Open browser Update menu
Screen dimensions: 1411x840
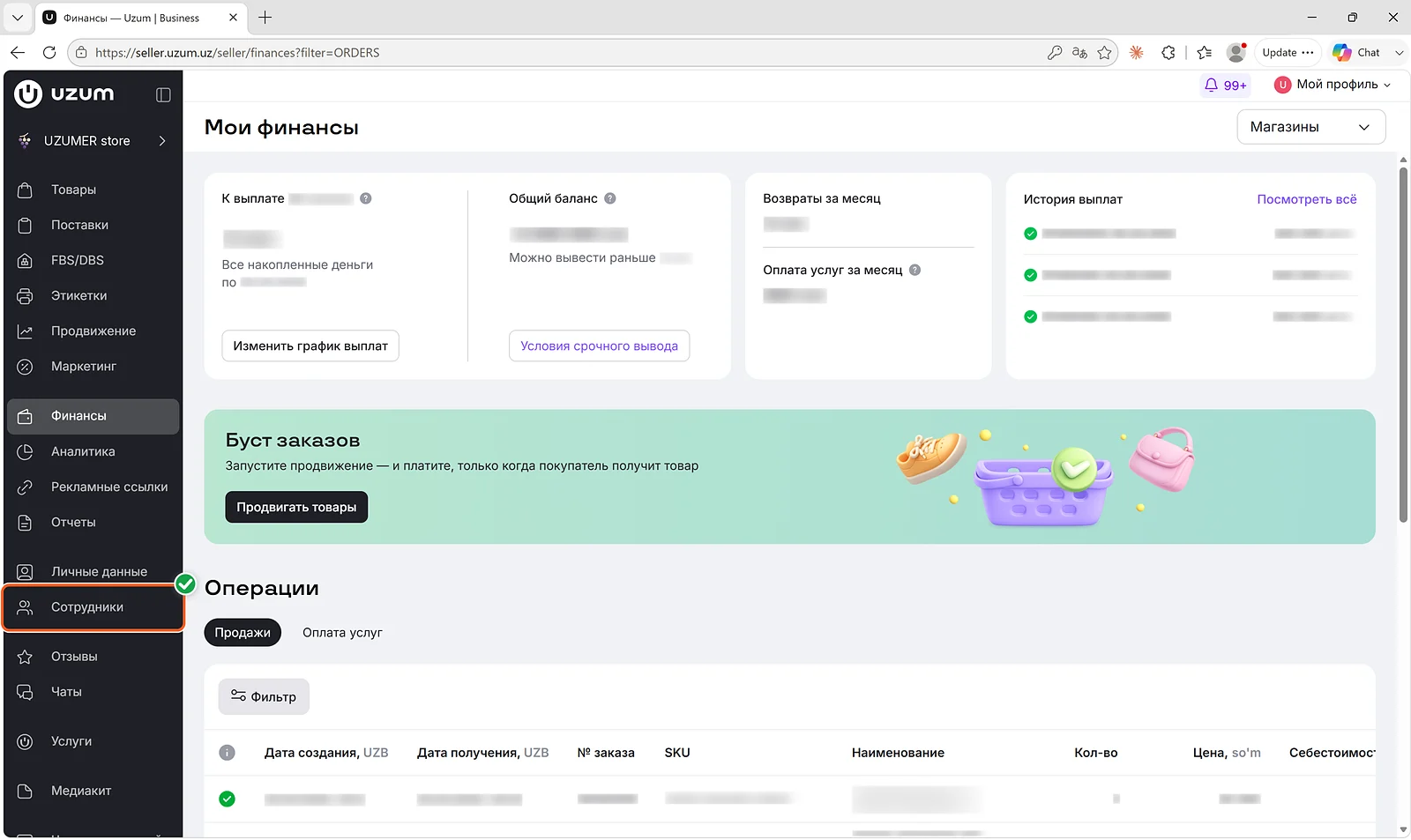[x=1288, y=53]
